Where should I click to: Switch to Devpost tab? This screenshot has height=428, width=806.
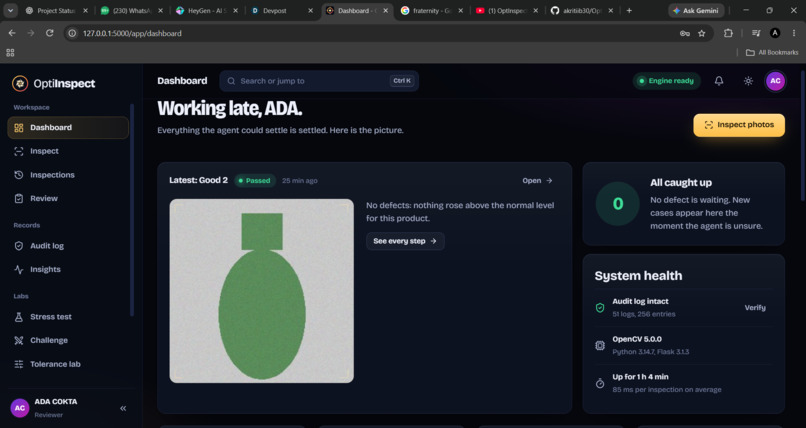(281, 10)
